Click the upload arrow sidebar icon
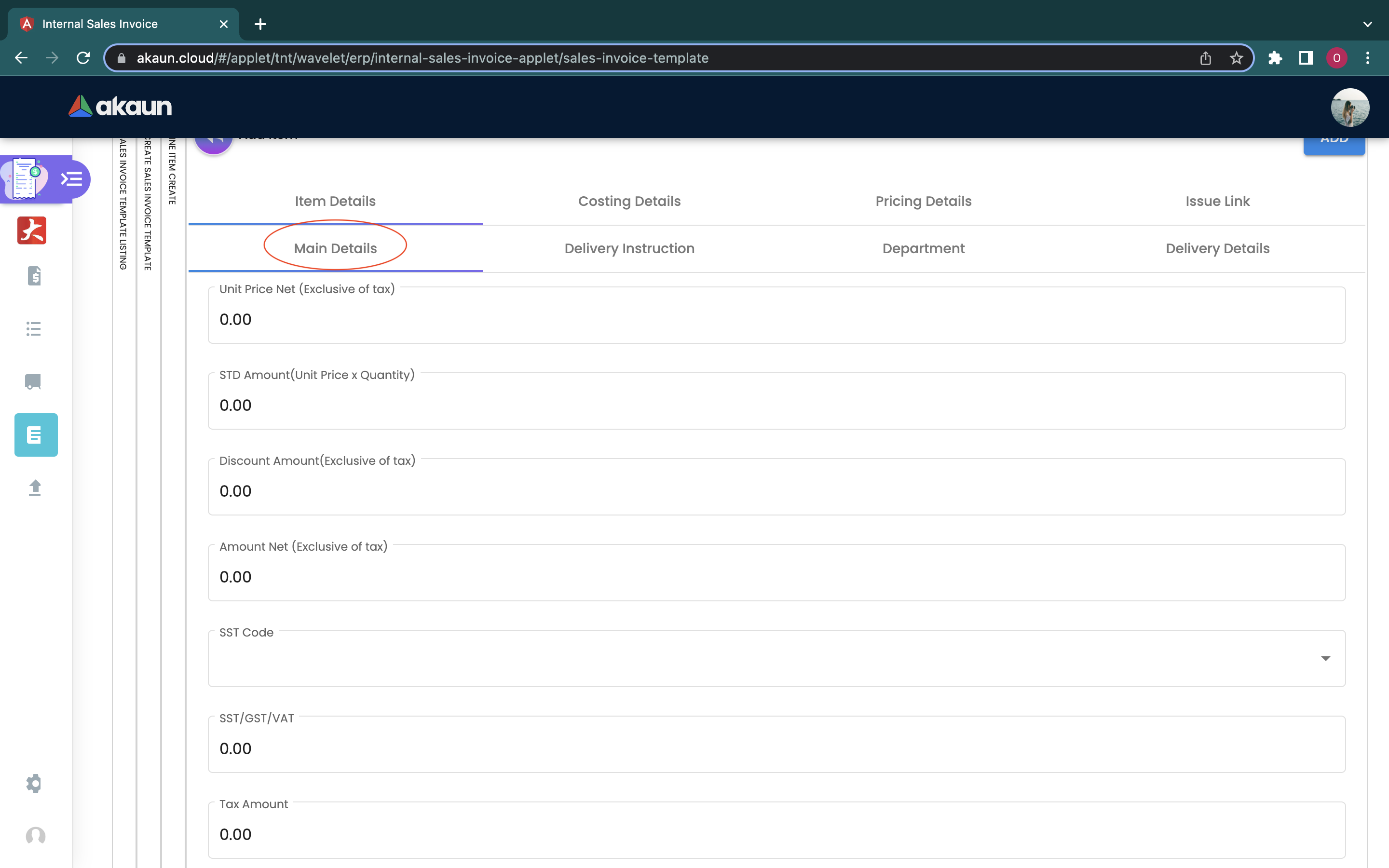Image resolution: width=1389 pixels, height=868 pixels. tap(34, 488)
